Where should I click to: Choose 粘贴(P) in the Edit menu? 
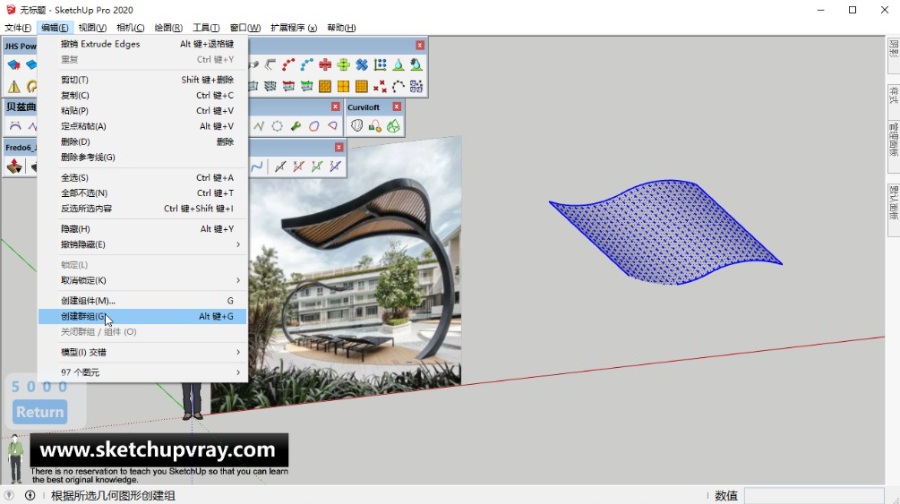click(142, 110)
